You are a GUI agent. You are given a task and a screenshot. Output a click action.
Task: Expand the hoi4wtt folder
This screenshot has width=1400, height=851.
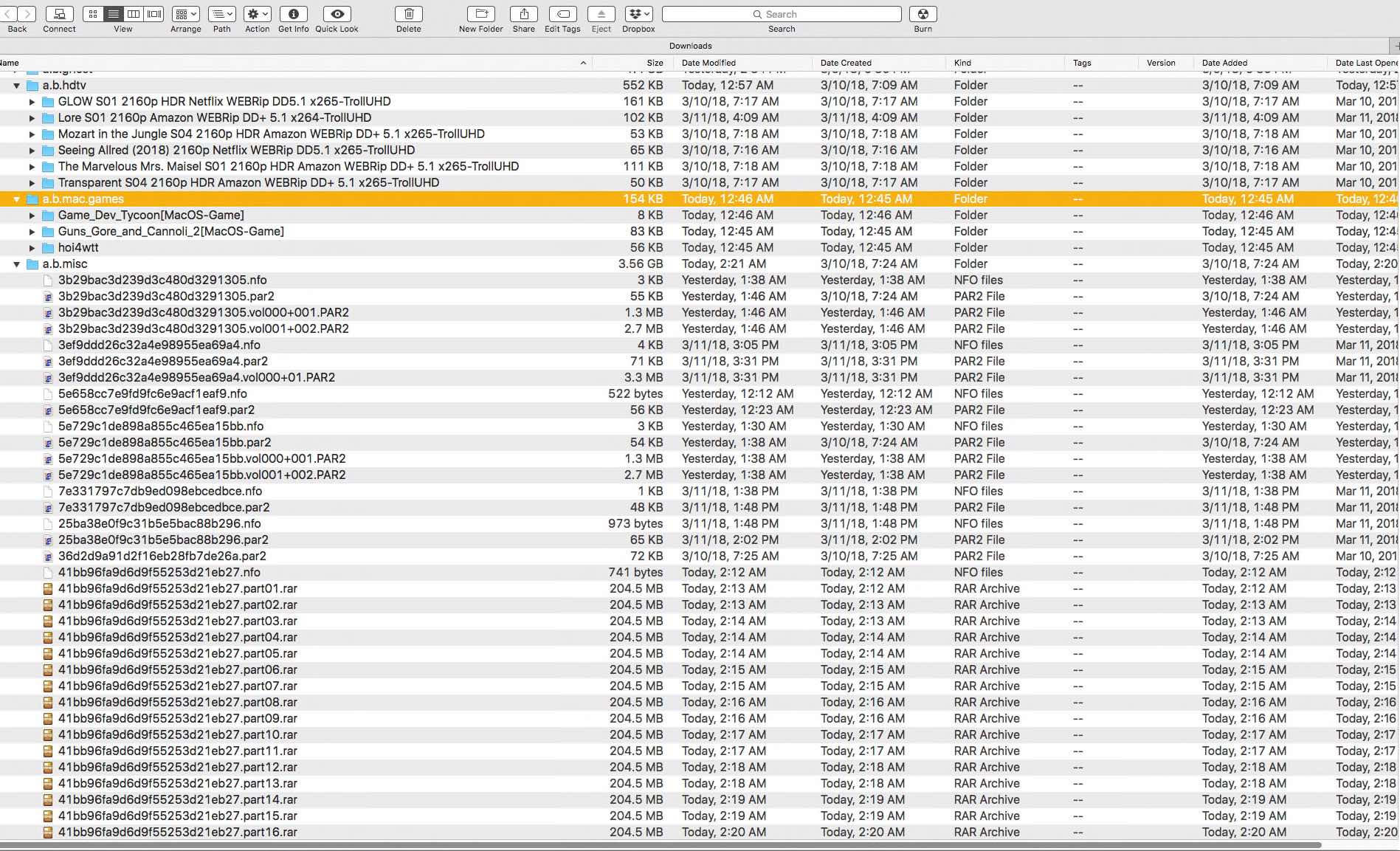point(32,248)
